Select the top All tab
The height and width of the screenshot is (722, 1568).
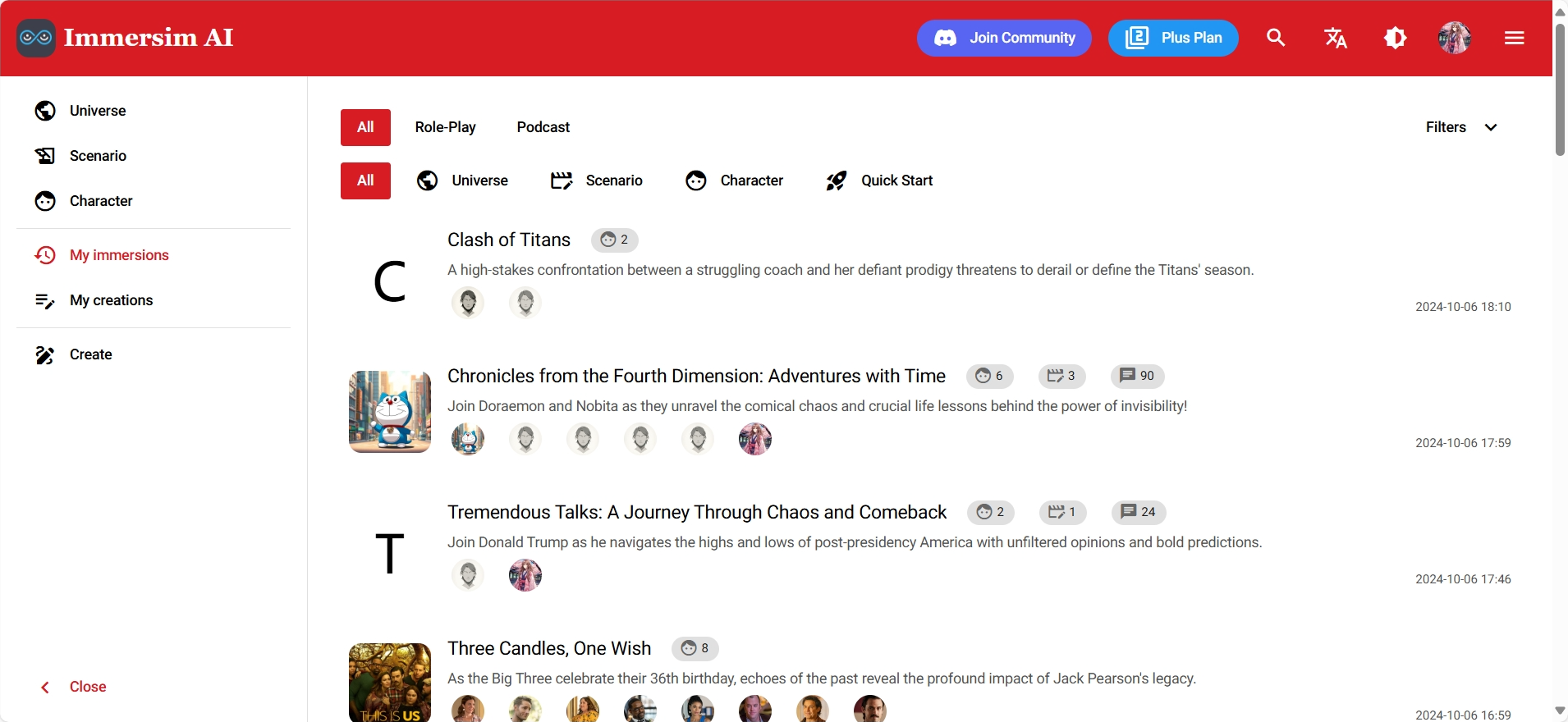[365, 127]
